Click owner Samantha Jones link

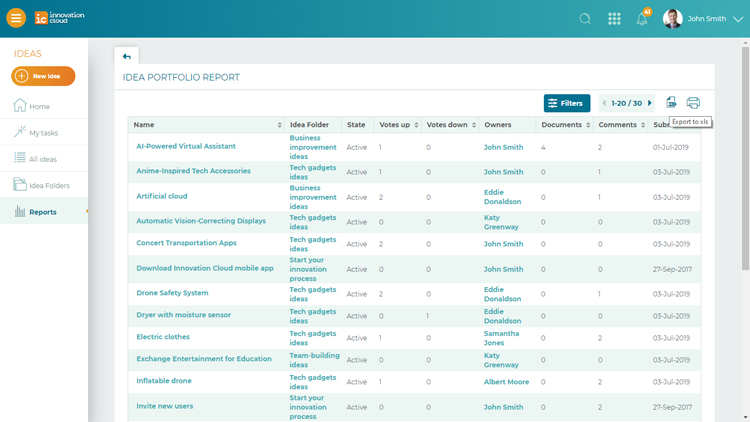pos(501,338)
